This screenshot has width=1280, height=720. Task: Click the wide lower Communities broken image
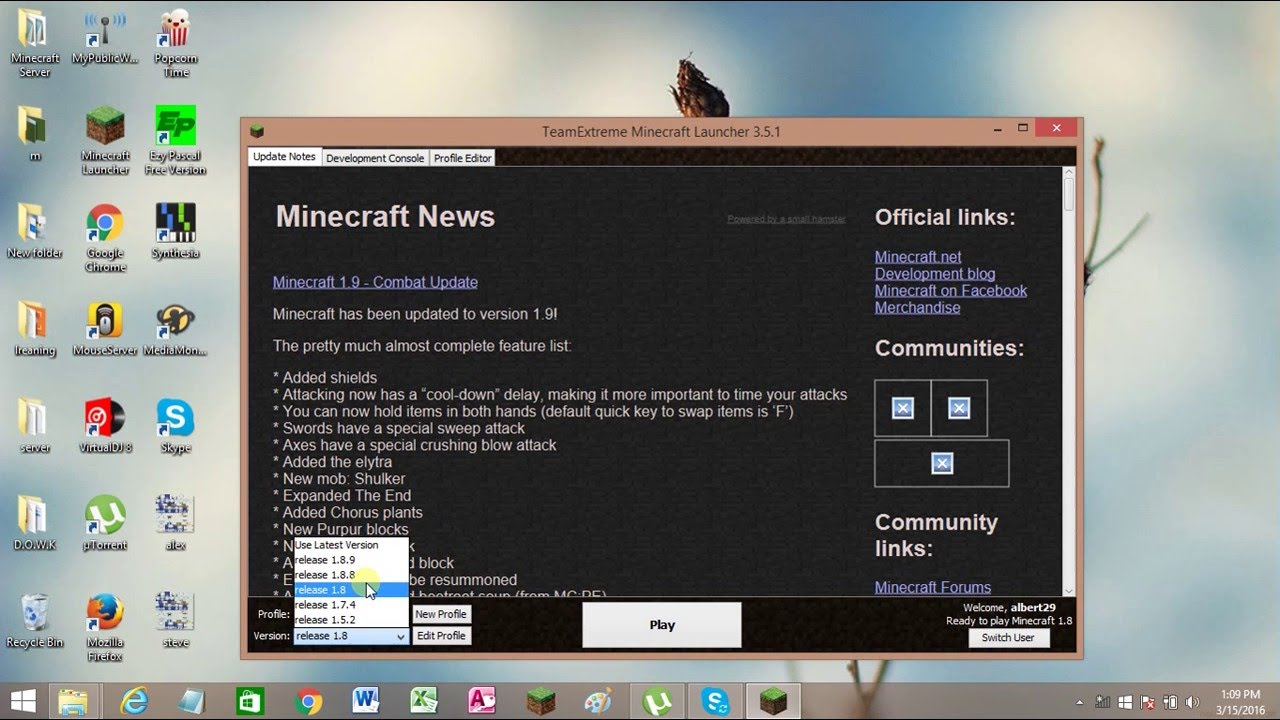pyautogui.click(x=942, y=463)
